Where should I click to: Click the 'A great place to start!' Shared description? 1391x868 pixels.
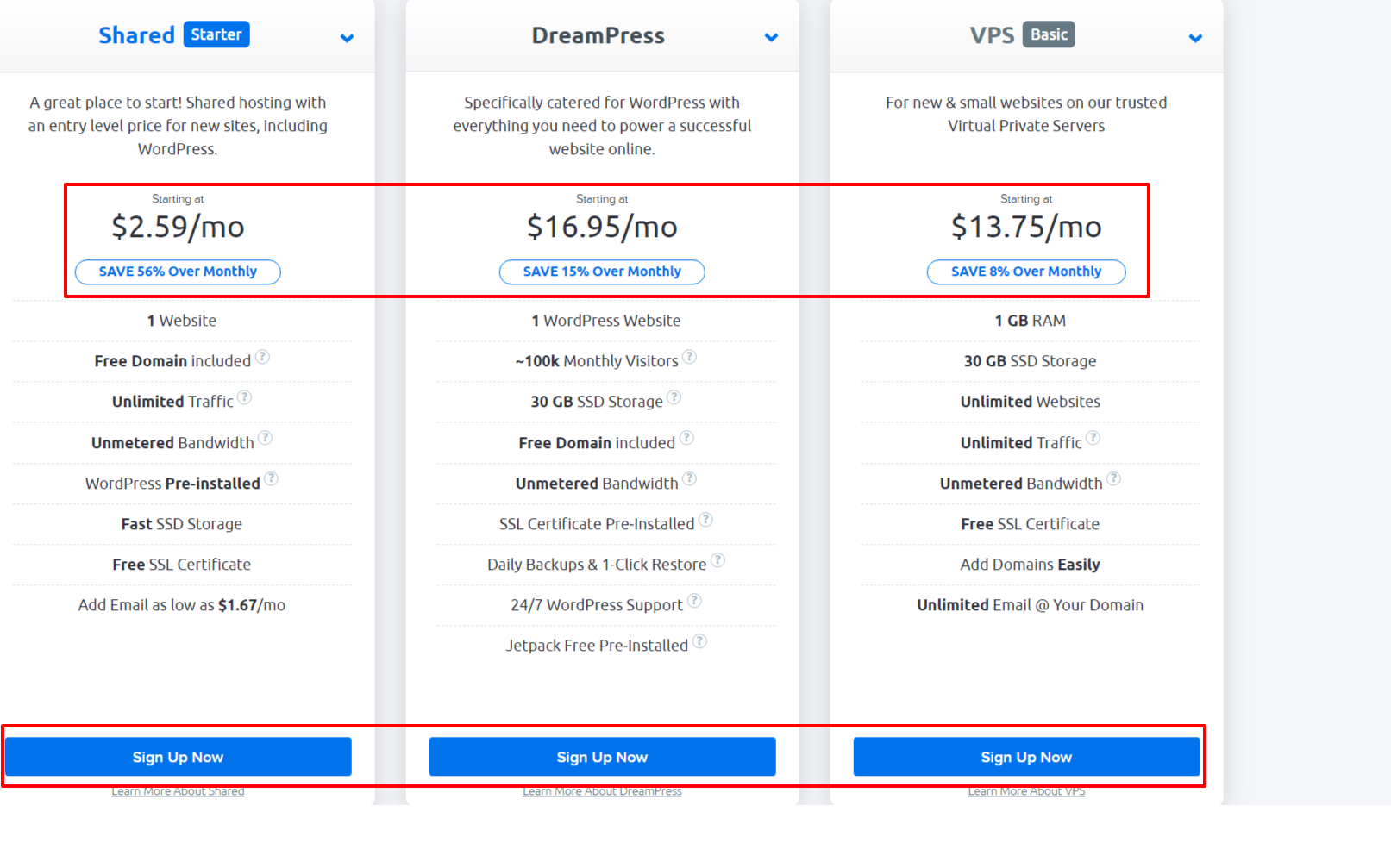pos(178,126)
